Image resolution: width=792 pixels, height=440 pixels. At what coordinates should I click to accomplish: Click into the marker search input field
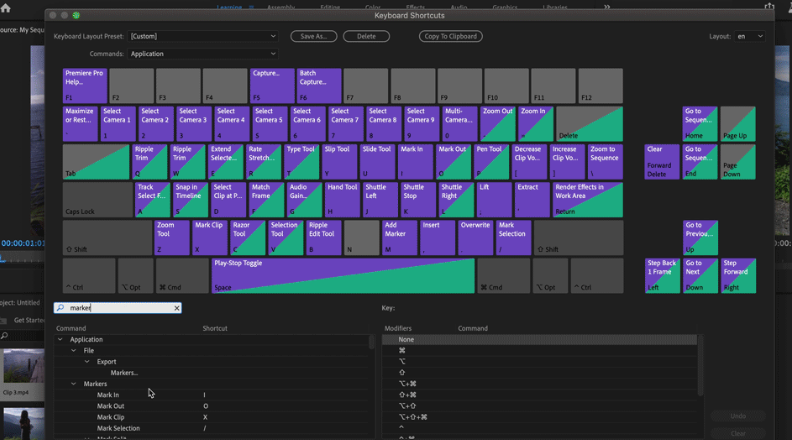(x=118, y=308)
